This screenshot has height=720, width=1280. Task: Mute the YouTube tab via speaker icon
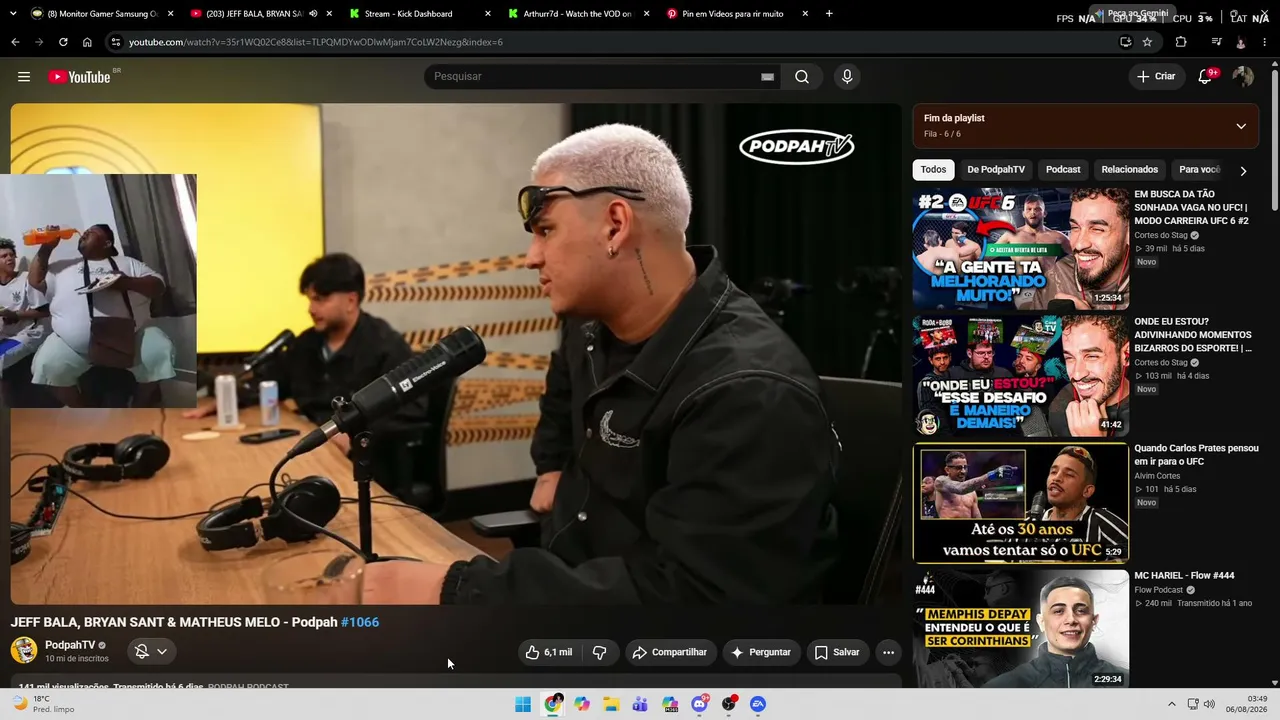click(313, 14)
